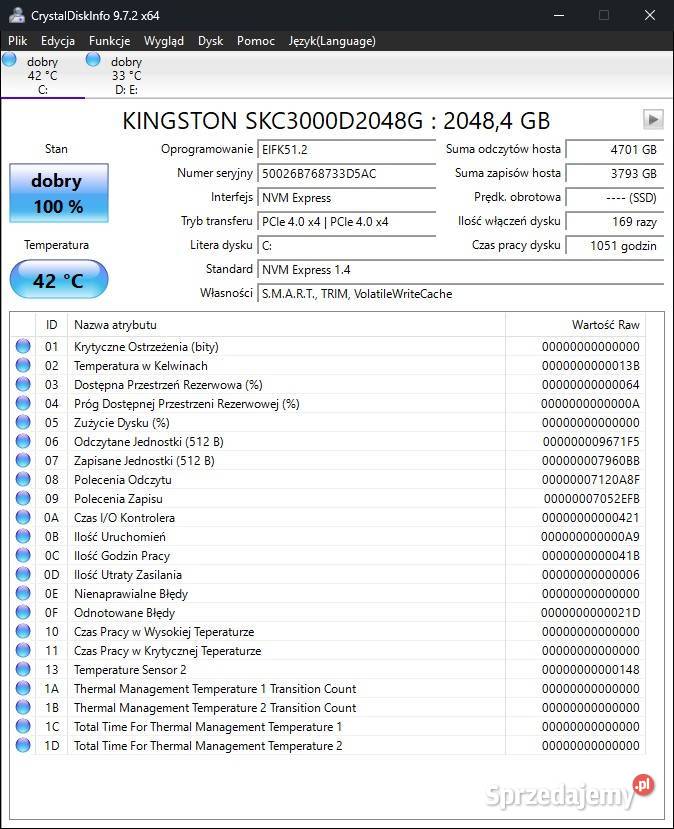Click raw value 00000009671F5
The width and height of the screenshot is (674, 829).
591,441
